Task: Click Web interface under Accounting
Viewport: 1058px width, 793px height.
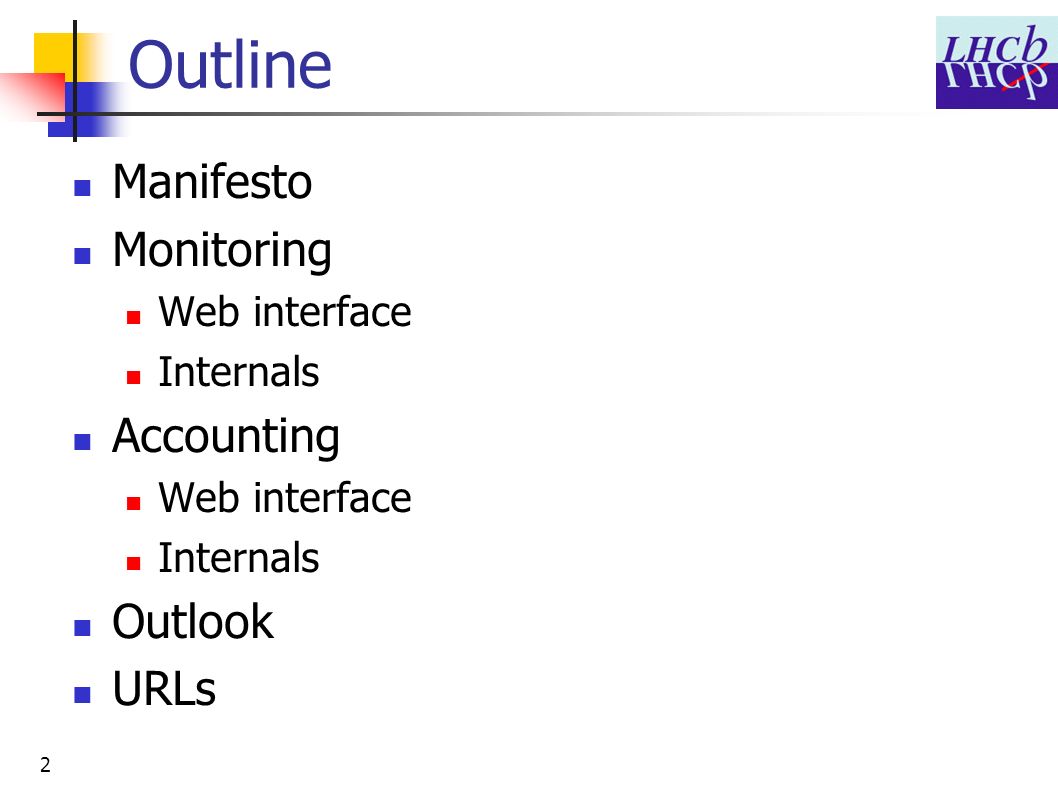Action: coord(285,498)
